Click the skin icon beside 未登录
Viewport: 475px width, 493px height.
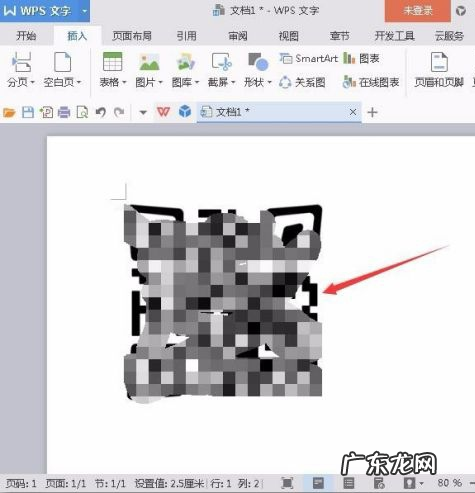(461, 11)
